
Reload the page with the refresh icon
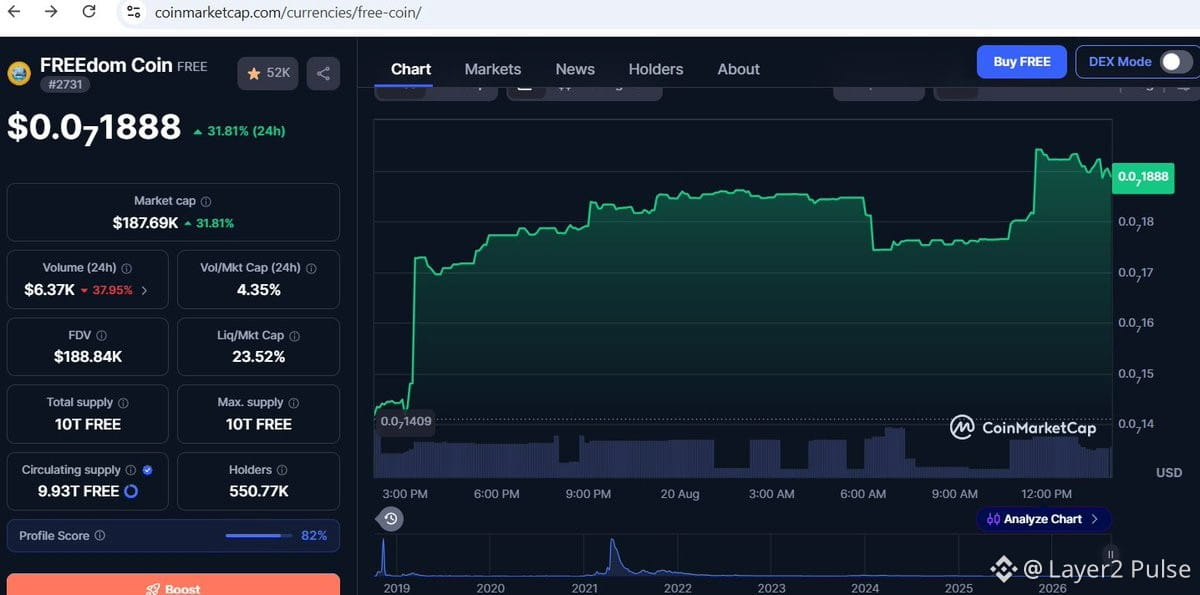click(89, 12)
